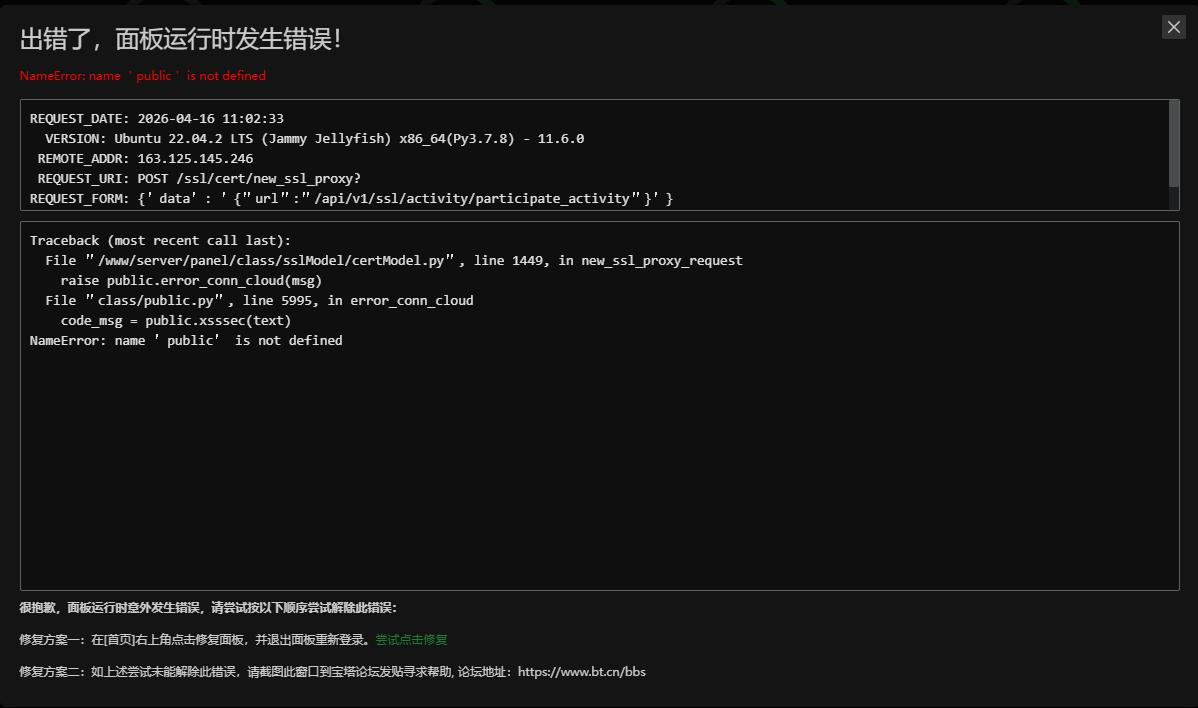This screenshot has height=708, width=1198.
Task: Click the green '尝试点击修复' repair link
Action: (x=411, y=640)
